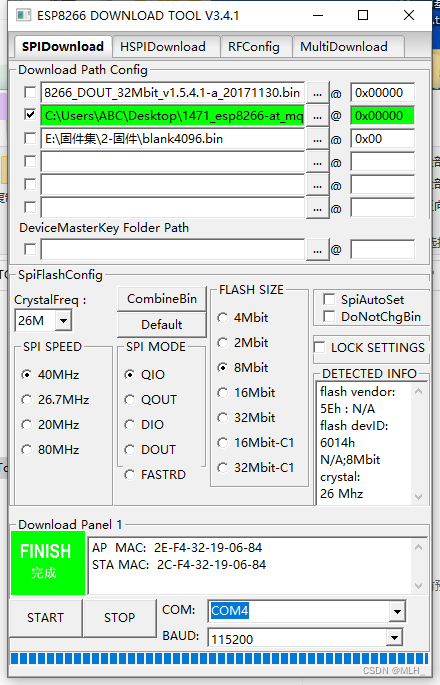This screenshot has width=440, height=685.
Task: Choose DOUT SPI mode
Action: [150, 449]
